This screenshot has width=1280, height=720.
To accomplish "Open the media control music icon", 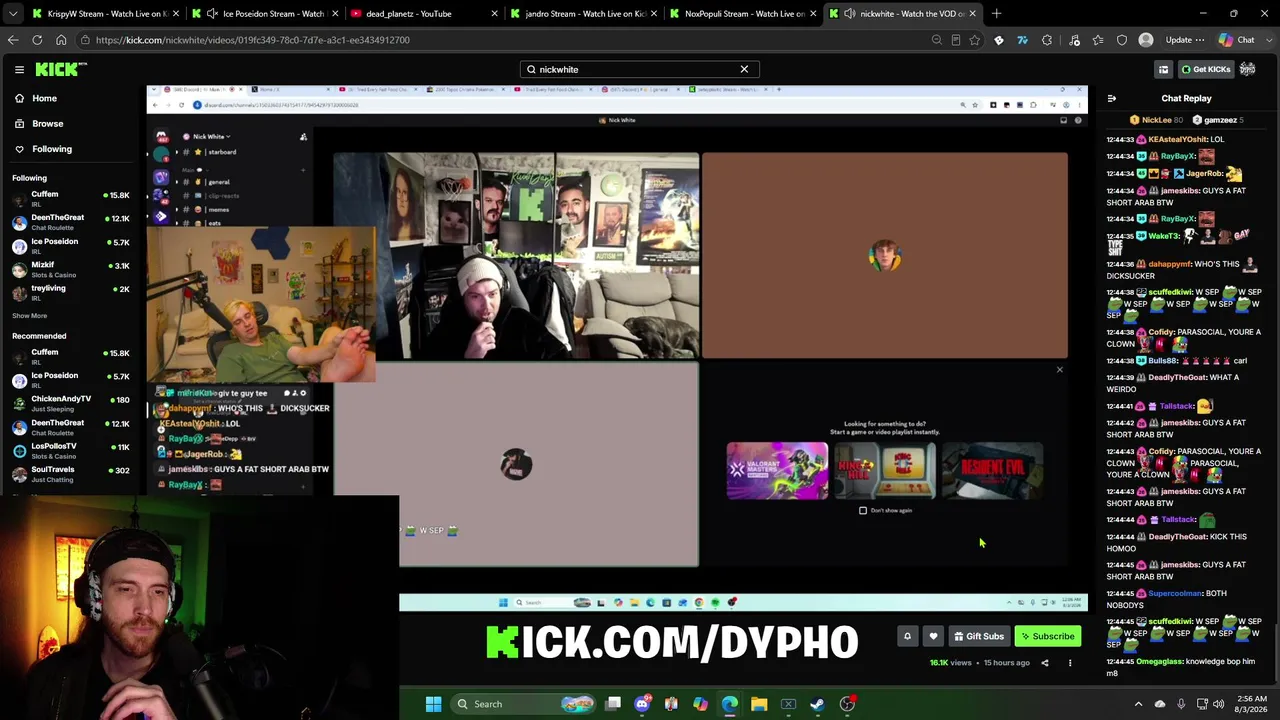I will [x=1074, y=40].
